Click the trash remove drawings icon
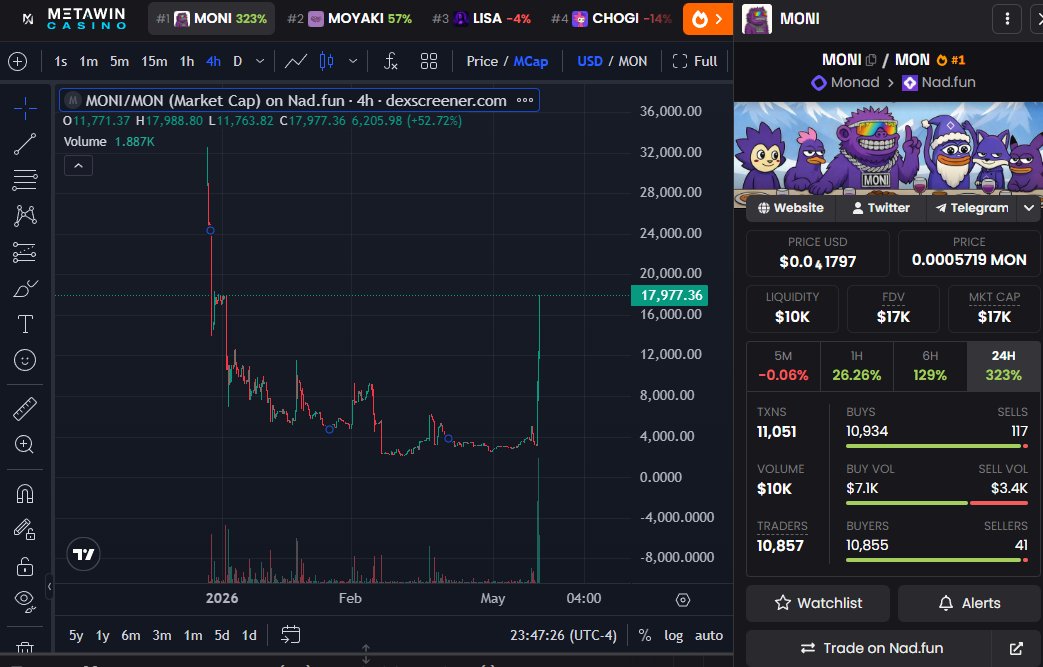Viewport: 1043px width, 667px height. pyautogui.click(x=25, y=648)
